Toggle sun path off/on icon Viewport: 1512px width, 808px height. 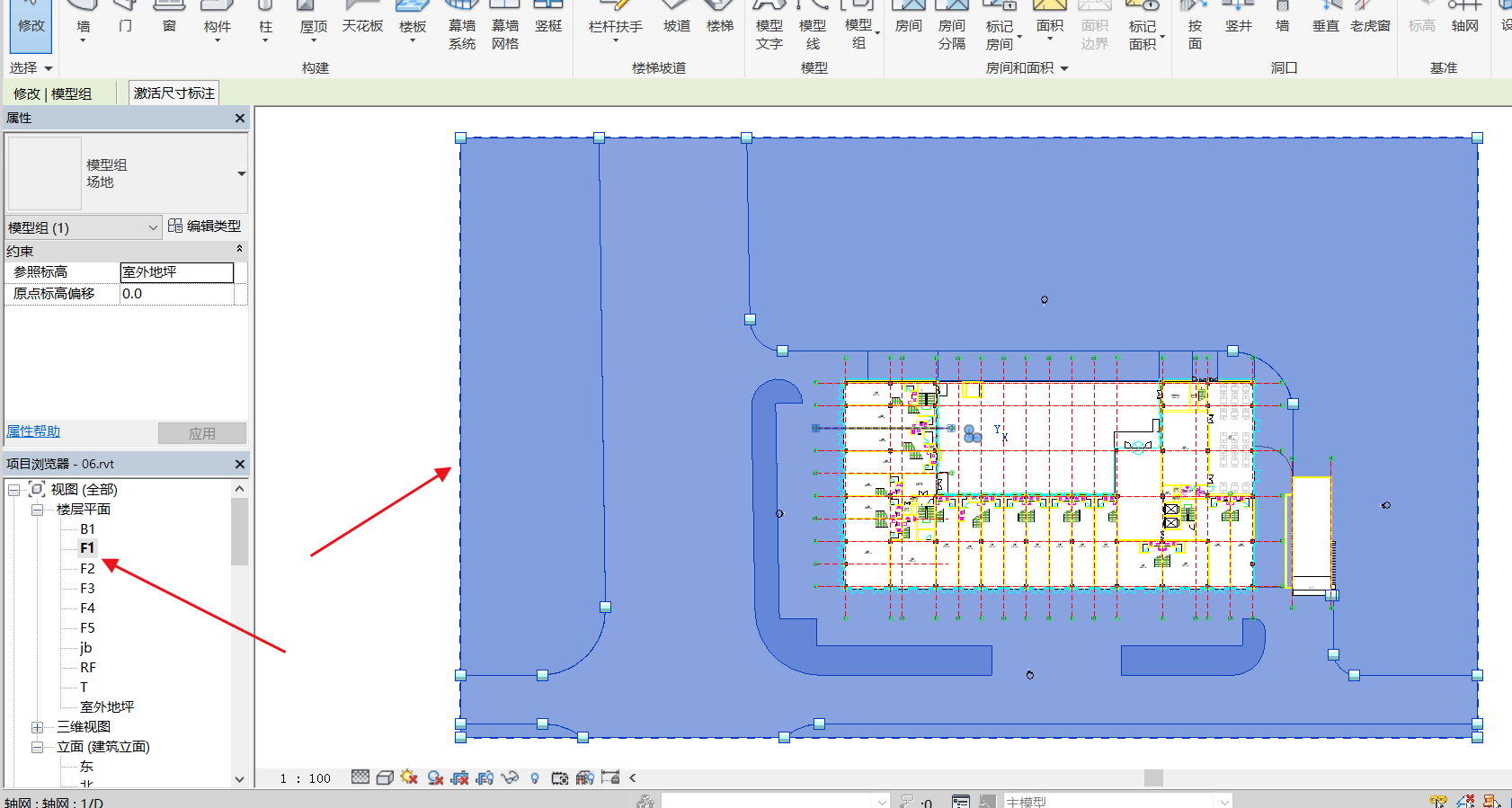pos(410,777)
